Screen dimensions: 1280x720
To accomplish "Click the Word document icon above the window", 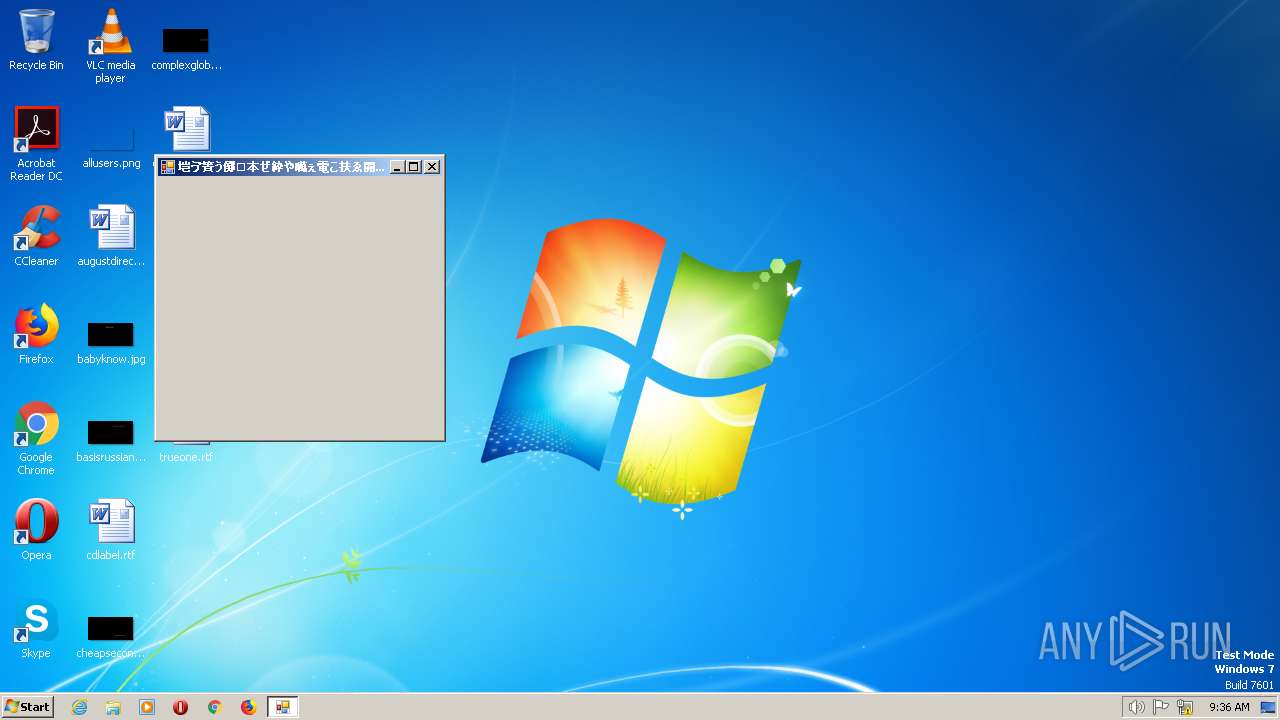I will coord(187,129).
